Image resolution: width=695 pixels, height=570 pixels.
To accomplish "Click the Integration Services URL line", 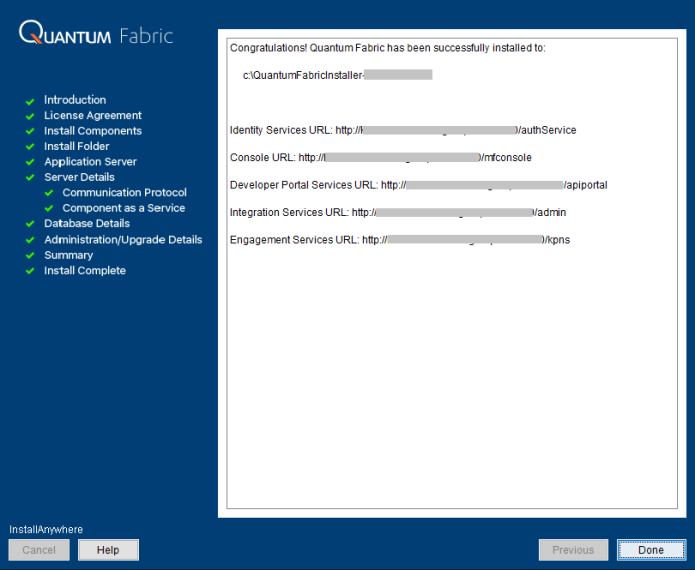I will [398, 213].
